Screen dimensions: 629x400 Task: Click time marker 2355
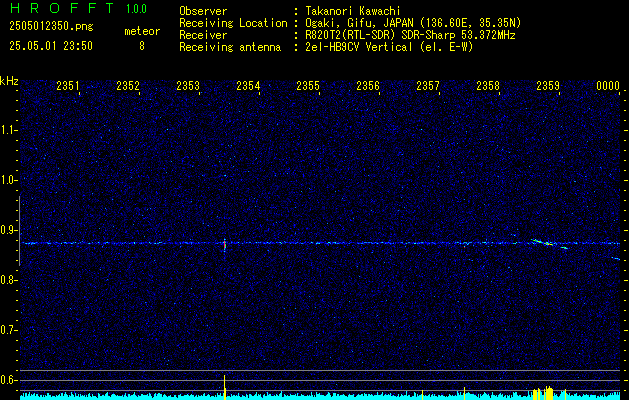pyautogui.click(x=308, y=85)
